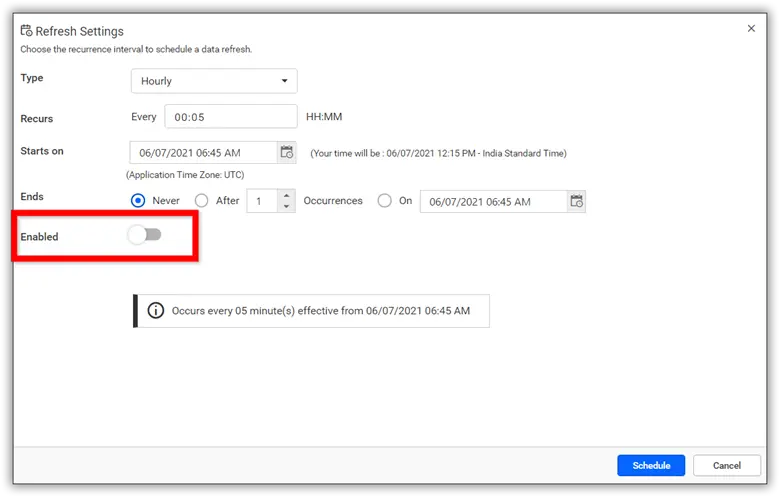
Task: Close the Refresh Settings dialog
Action: tap(751, 28)
